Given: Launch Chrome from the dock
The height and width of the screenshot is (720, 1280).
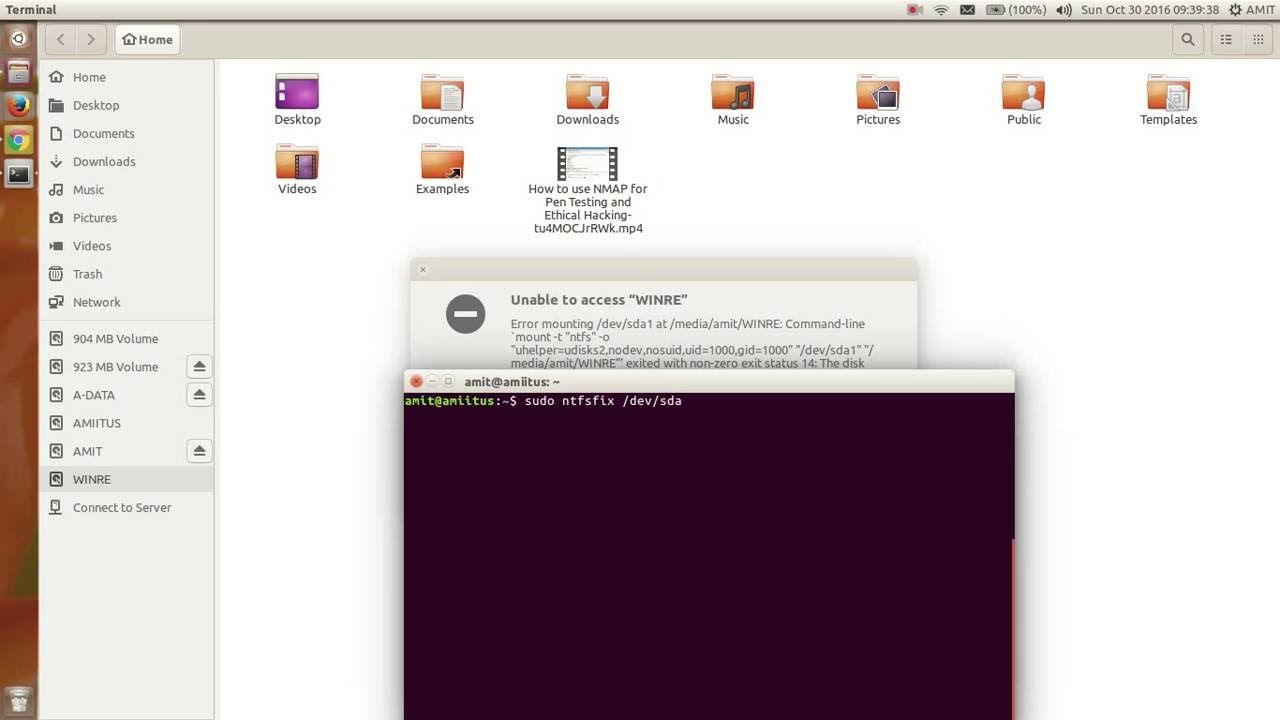Looking at the screenshot, I should coord(18,140).
